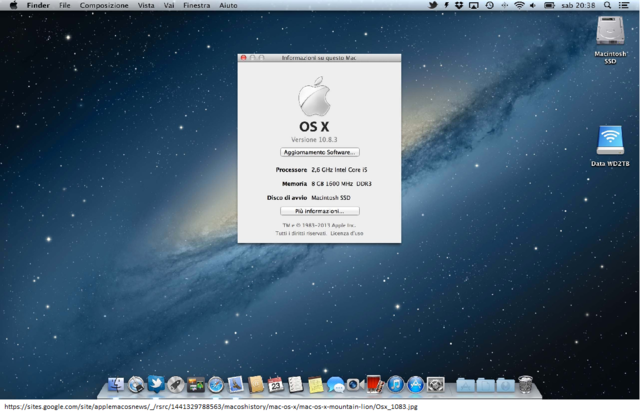Open the Trash in the dock
The width and height of the screenshot is (640, 415).
click(526, 384)
